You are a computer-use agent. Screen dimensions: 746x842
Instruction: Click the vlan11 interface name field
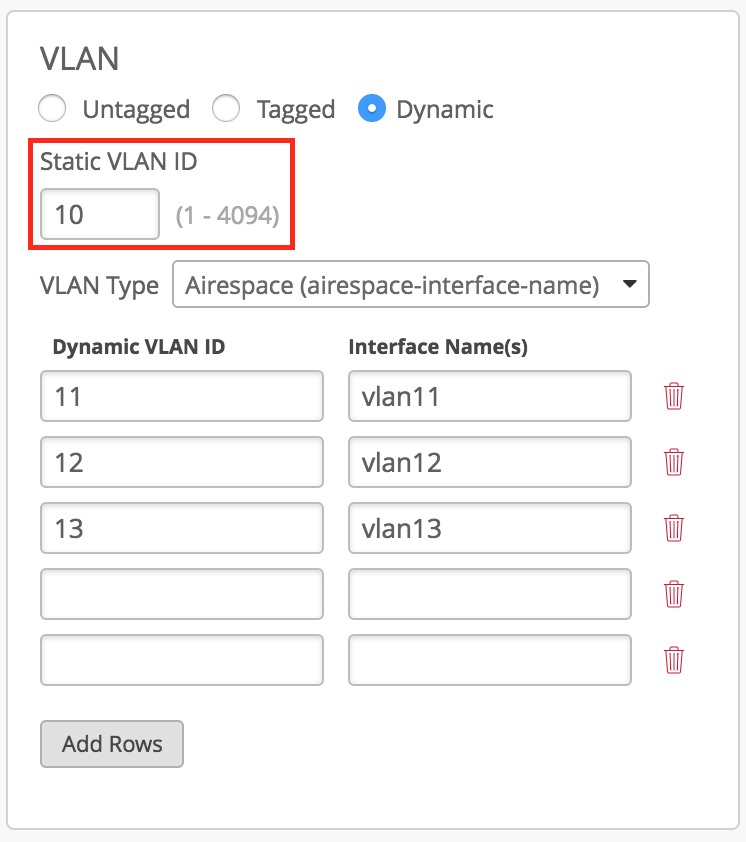(x=490, y=397)
